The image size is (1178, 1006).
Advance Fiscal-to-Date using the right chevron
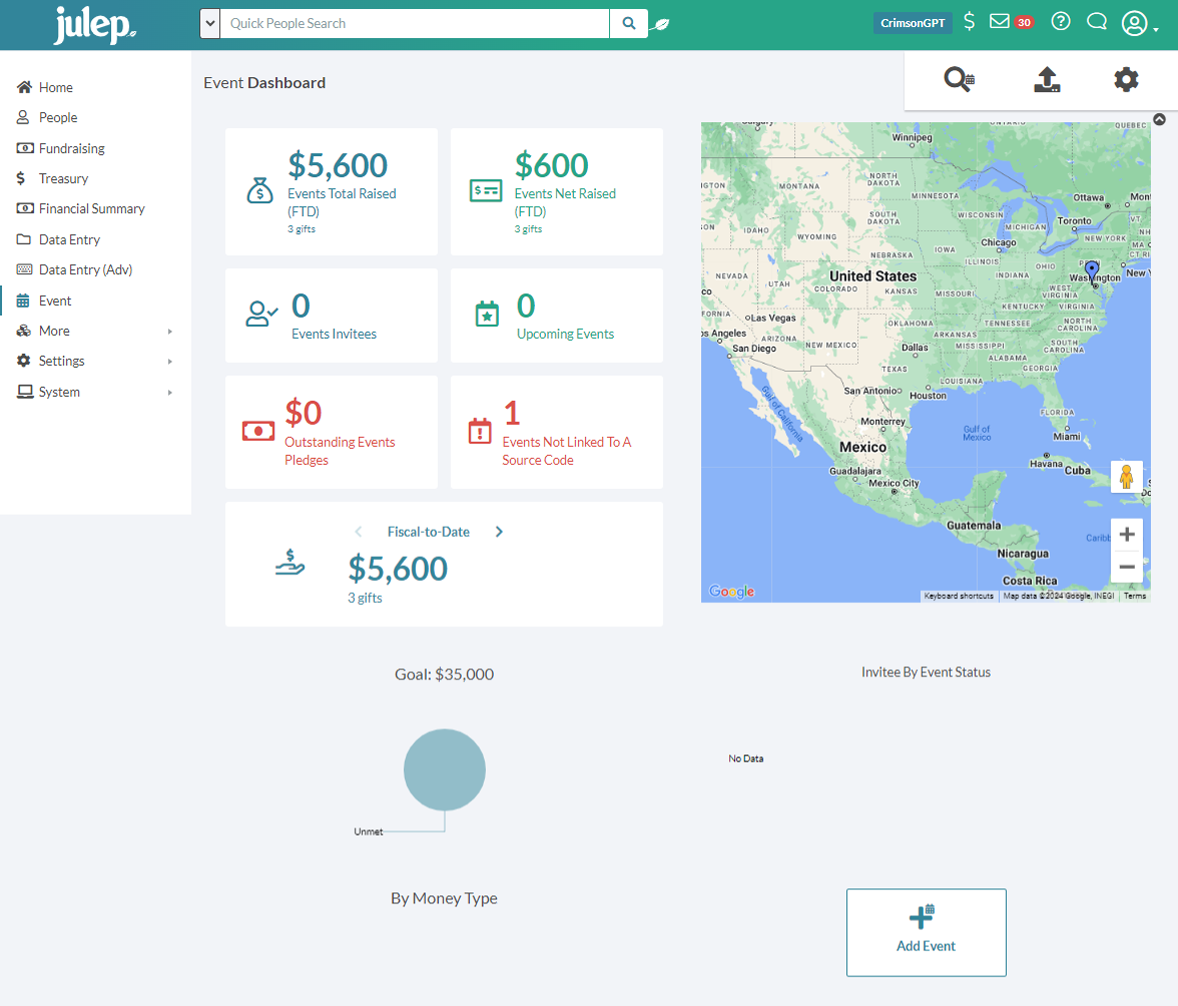click(x=499, y=532)
